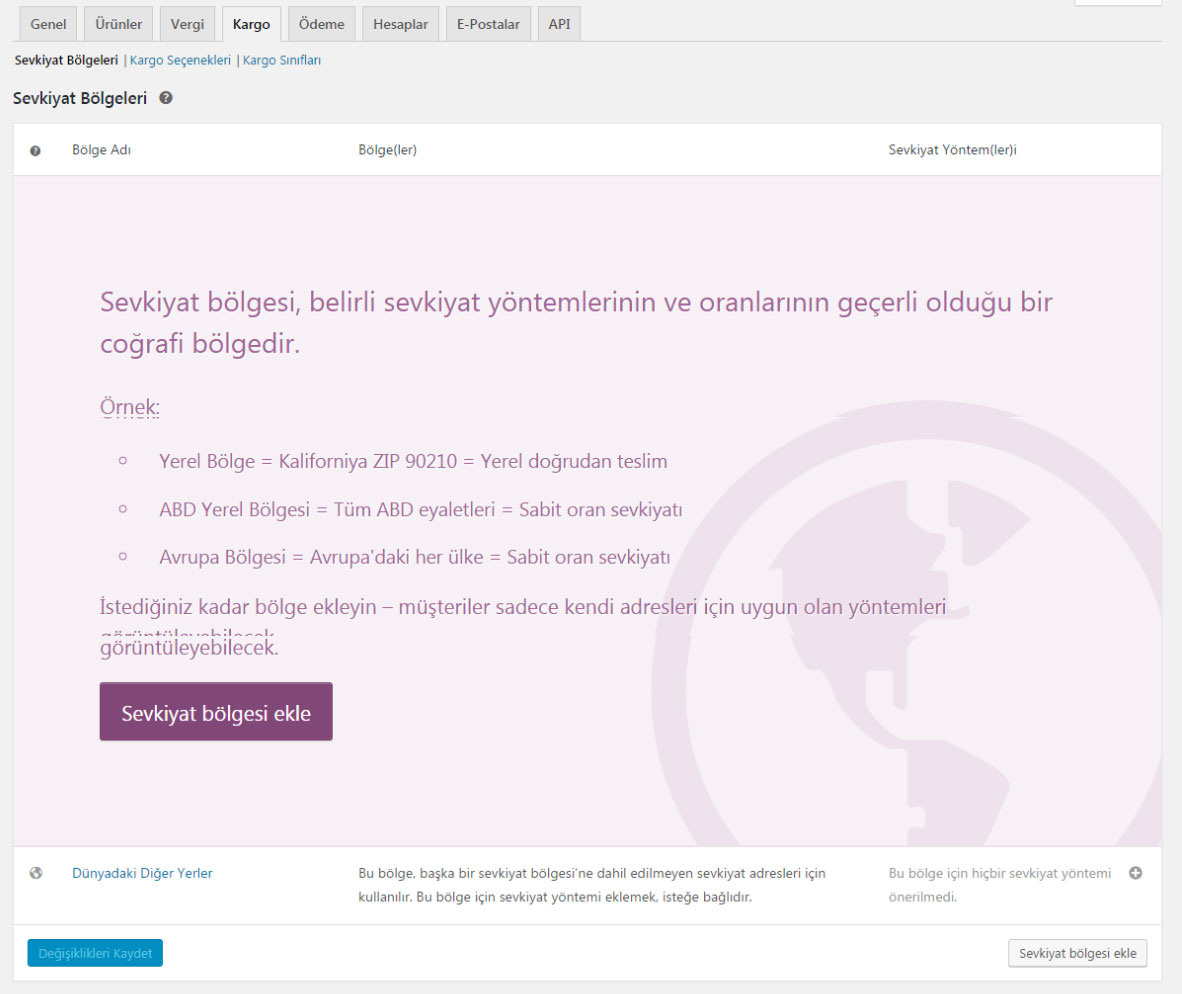Click the large purple Sevkiyat bölgesi ekle button
The height and width of the screenshot is (994, 1182).
(x=216, y=711)
